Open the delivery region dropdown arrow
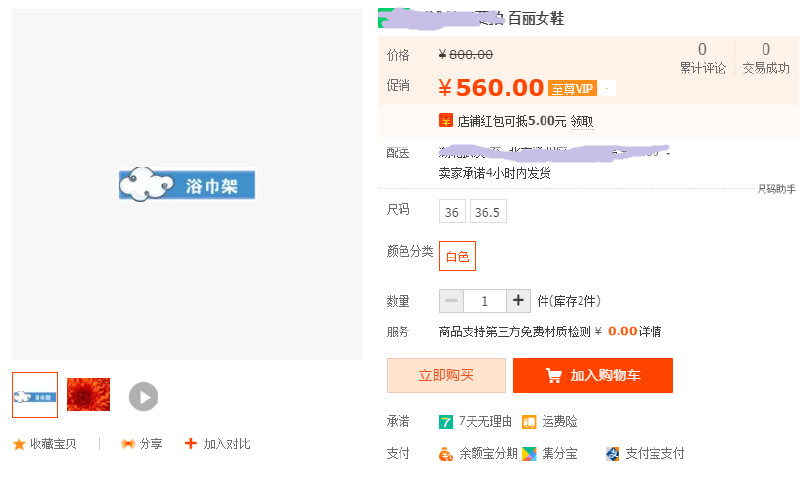 pyautogui.click(x=667, y=153)
